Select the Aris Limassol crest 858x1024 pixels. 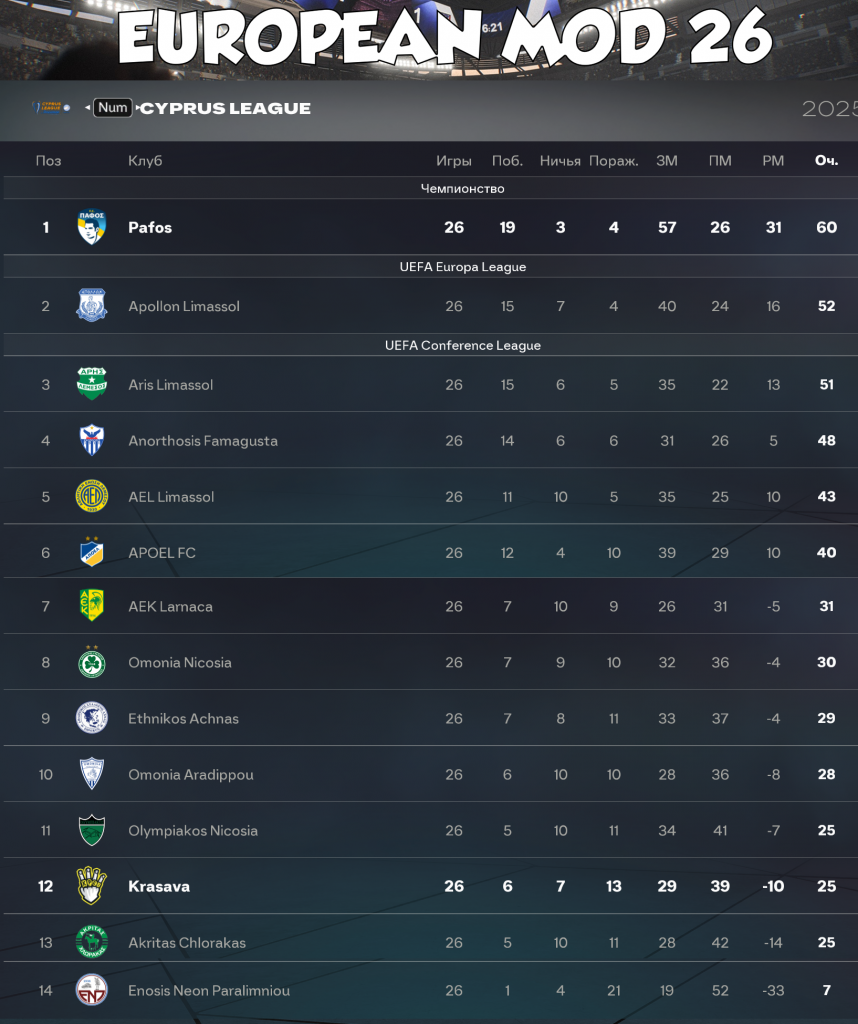click(x=91, y=384)
